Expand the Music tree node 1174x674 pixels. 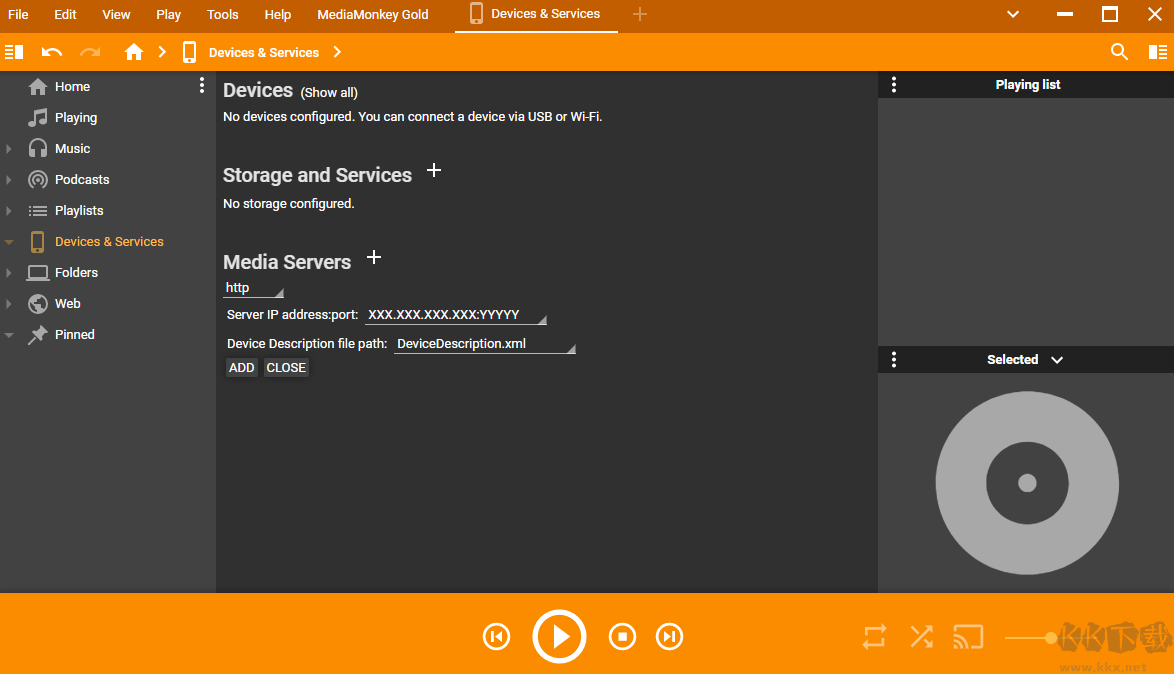(9, 149)
